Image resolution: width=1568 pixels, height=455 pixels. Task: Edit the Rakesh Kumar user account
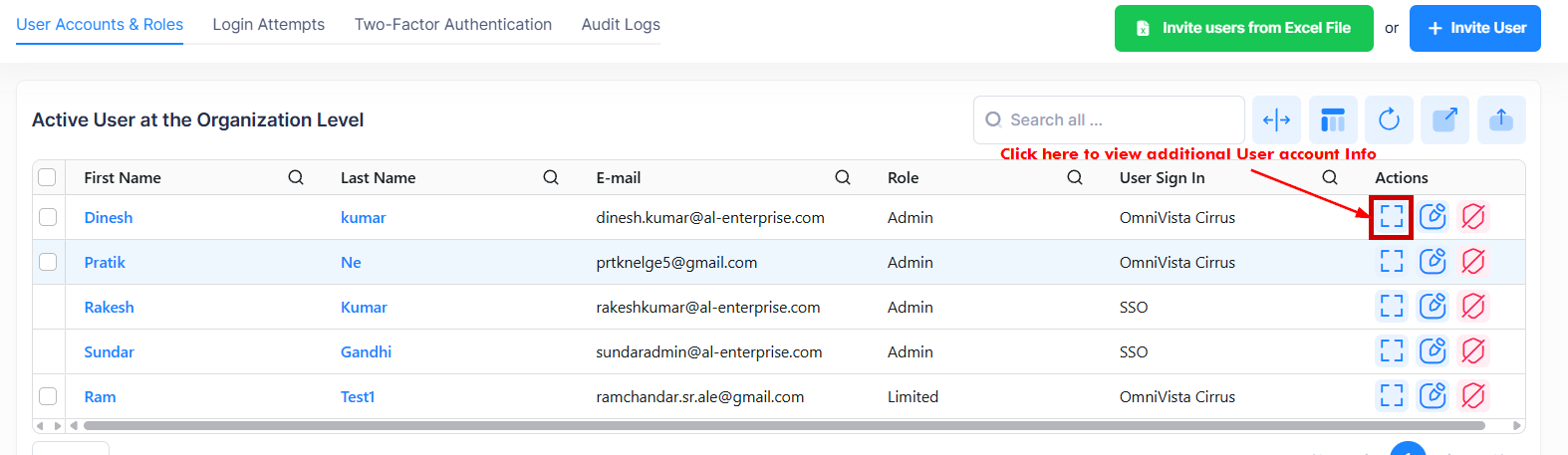coord(1433,306)
